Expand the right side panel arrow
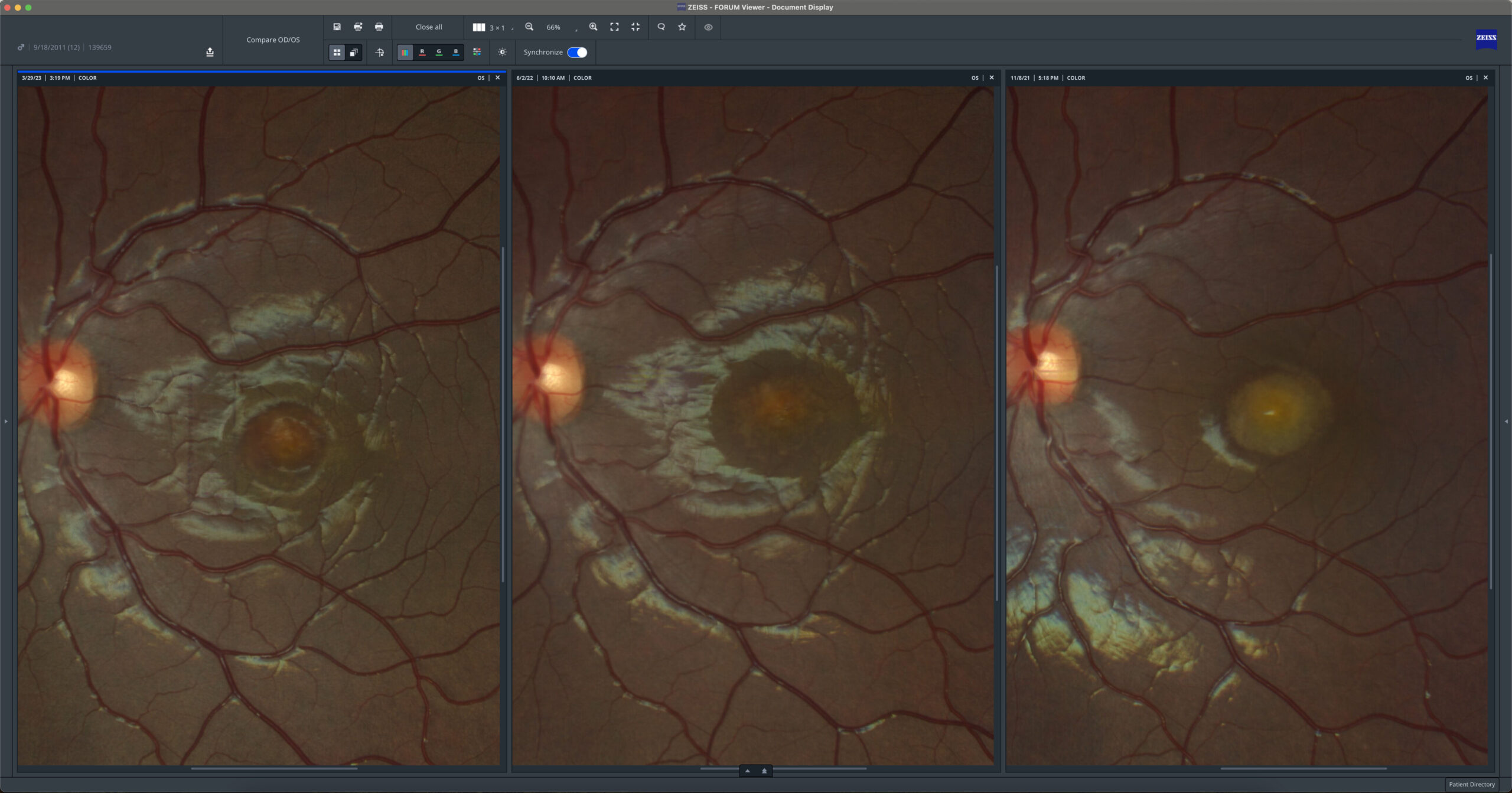This screenshot has width=1512, height=793. (x=1506, y=421)
